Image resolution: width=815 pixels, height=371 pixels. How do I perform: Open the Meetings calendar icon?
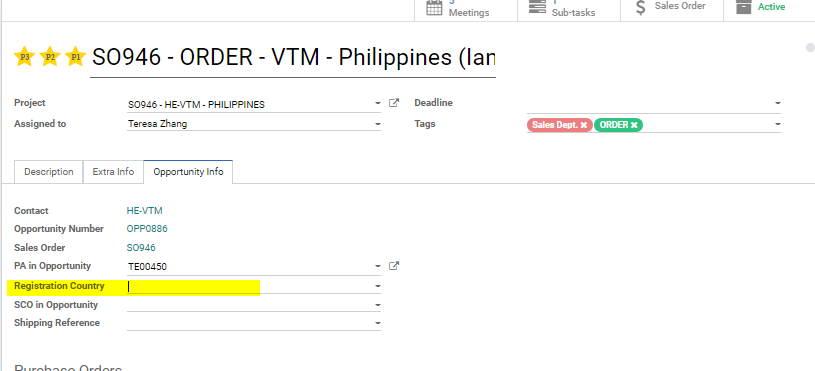[435, 7]
